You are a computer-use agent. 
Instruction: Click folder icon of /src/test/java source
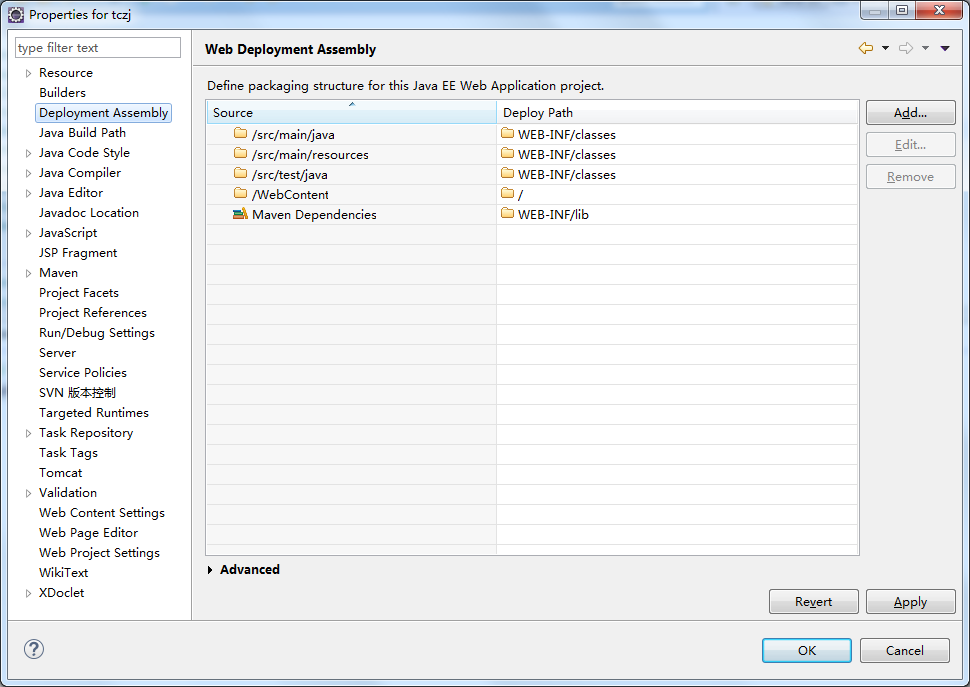(241, 173)
